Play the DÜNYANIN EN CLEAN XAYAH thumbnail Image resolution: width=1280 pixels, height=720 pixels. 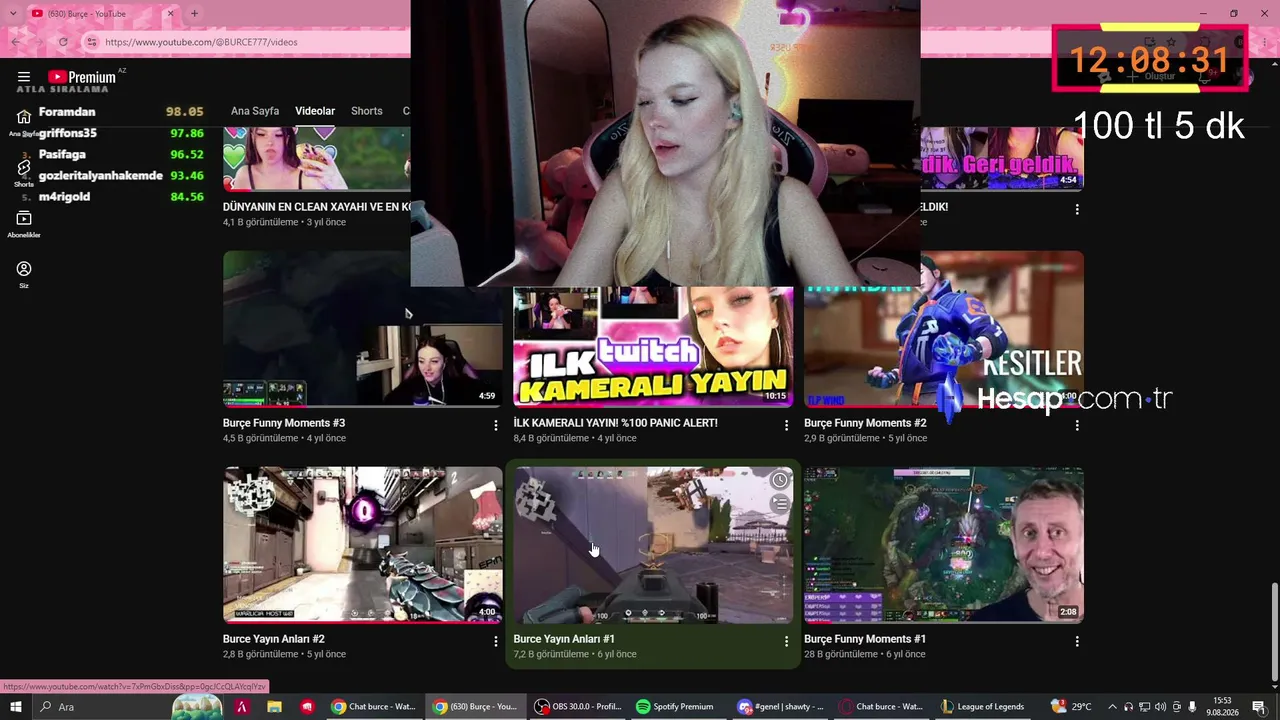[316, 159]
